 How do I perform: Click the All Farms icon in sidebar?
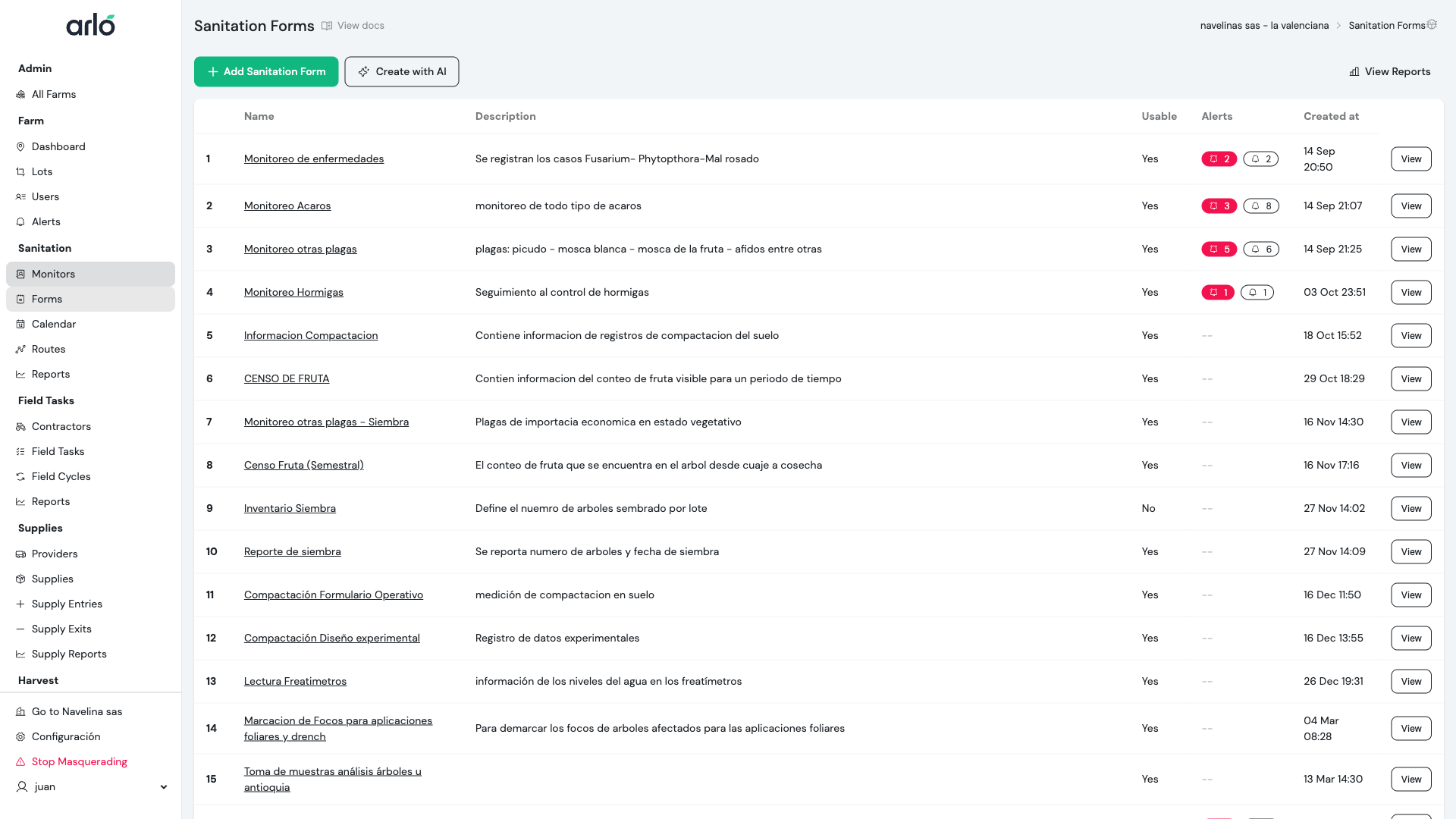[x=20, y=94]
